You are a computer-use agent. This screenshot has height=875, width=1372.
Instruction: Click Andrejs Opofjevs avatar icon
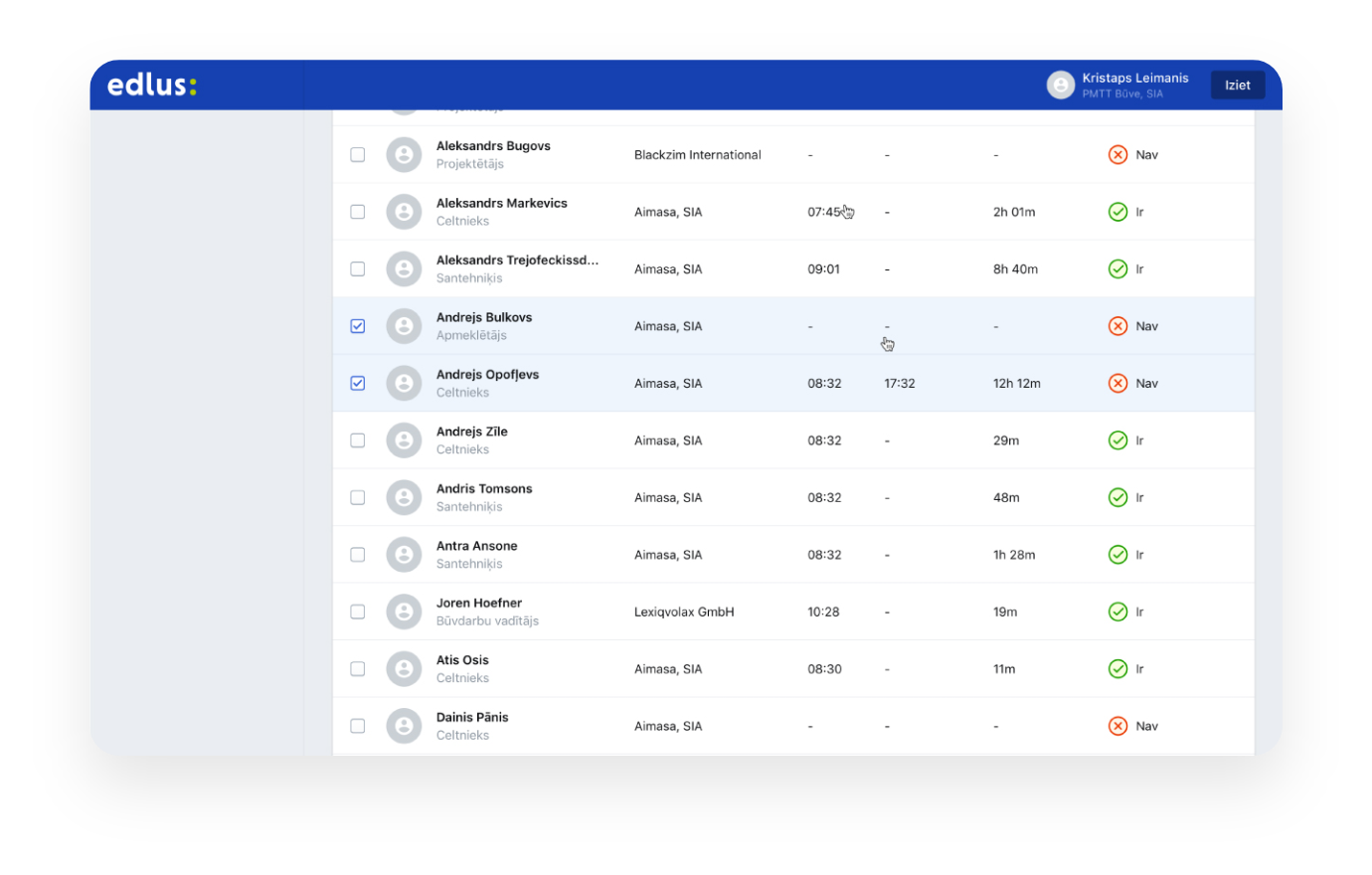404,384
